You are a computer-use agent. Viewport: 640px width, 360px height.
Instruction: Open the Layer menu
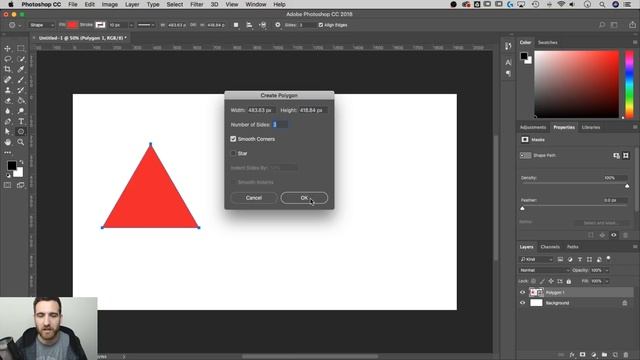point(132,4)
